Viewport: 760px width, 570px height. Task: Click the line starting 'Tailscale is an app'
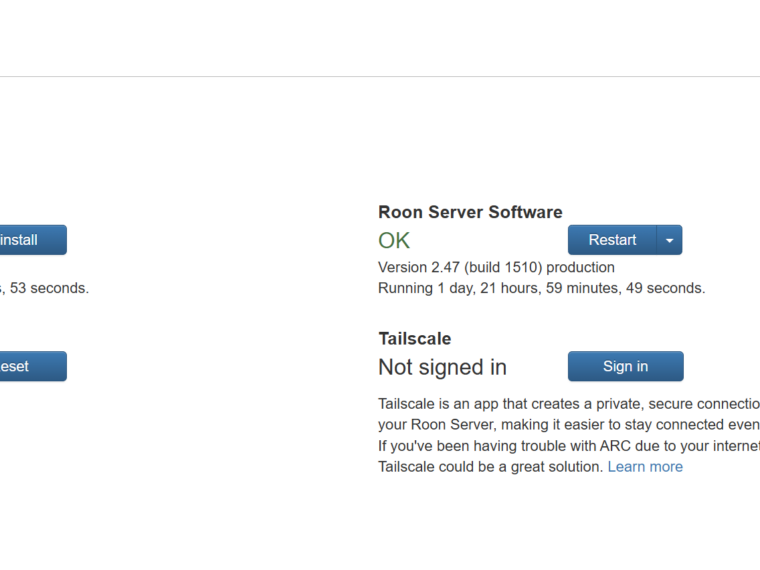(569, 404)
